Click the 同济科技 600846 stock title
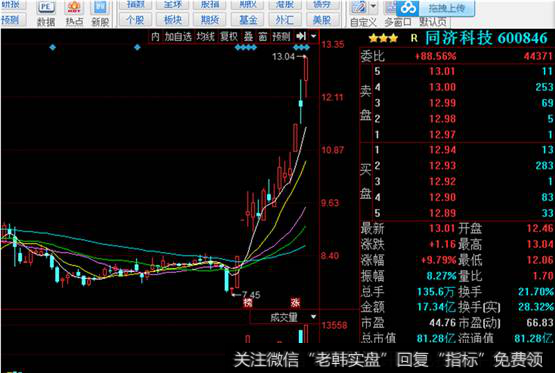Viewport: 555px width, 373px height. coord(486,38)
